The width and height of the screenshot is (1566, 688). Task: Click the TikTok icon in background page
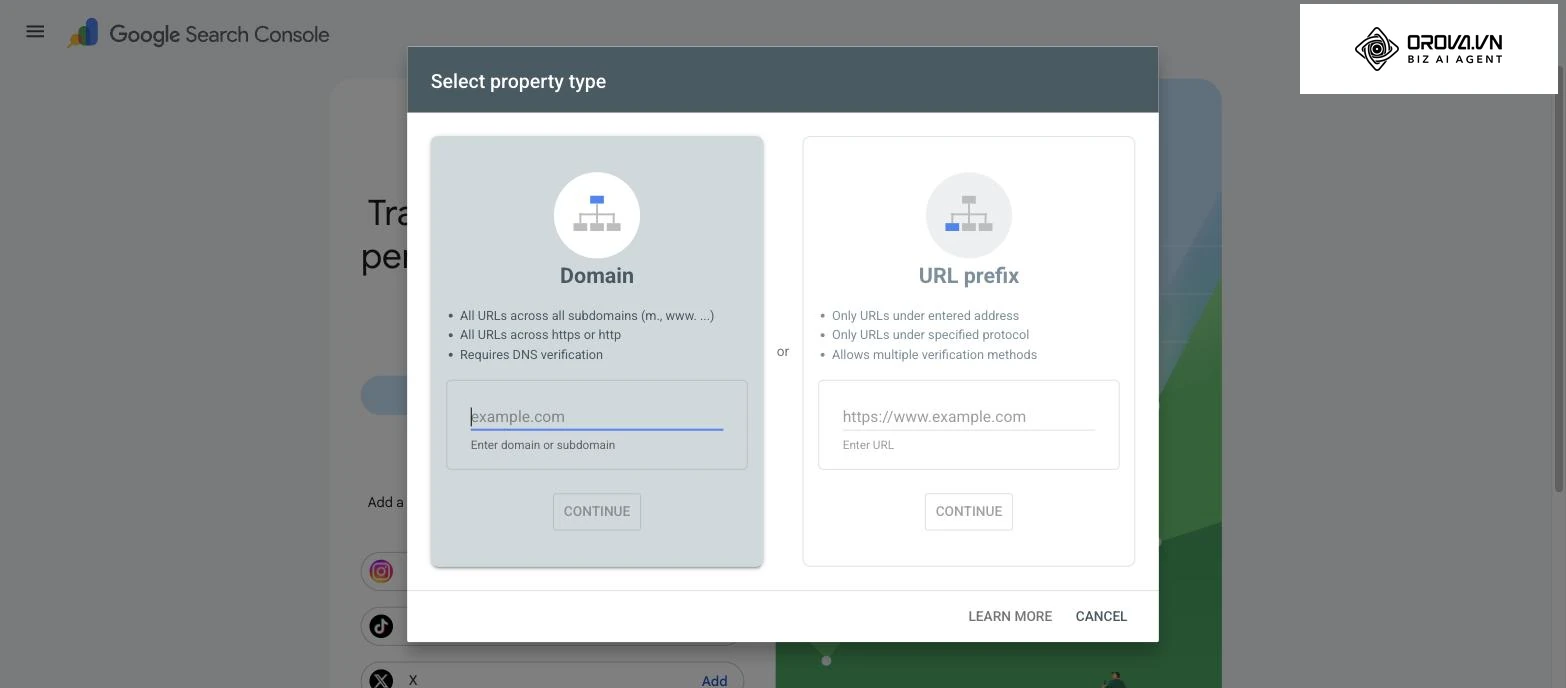381,626
